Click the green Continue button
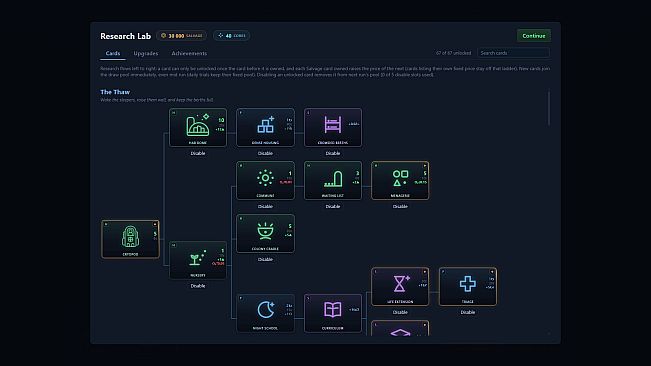Screen dimensions: 651x366 tap(534, 36)
